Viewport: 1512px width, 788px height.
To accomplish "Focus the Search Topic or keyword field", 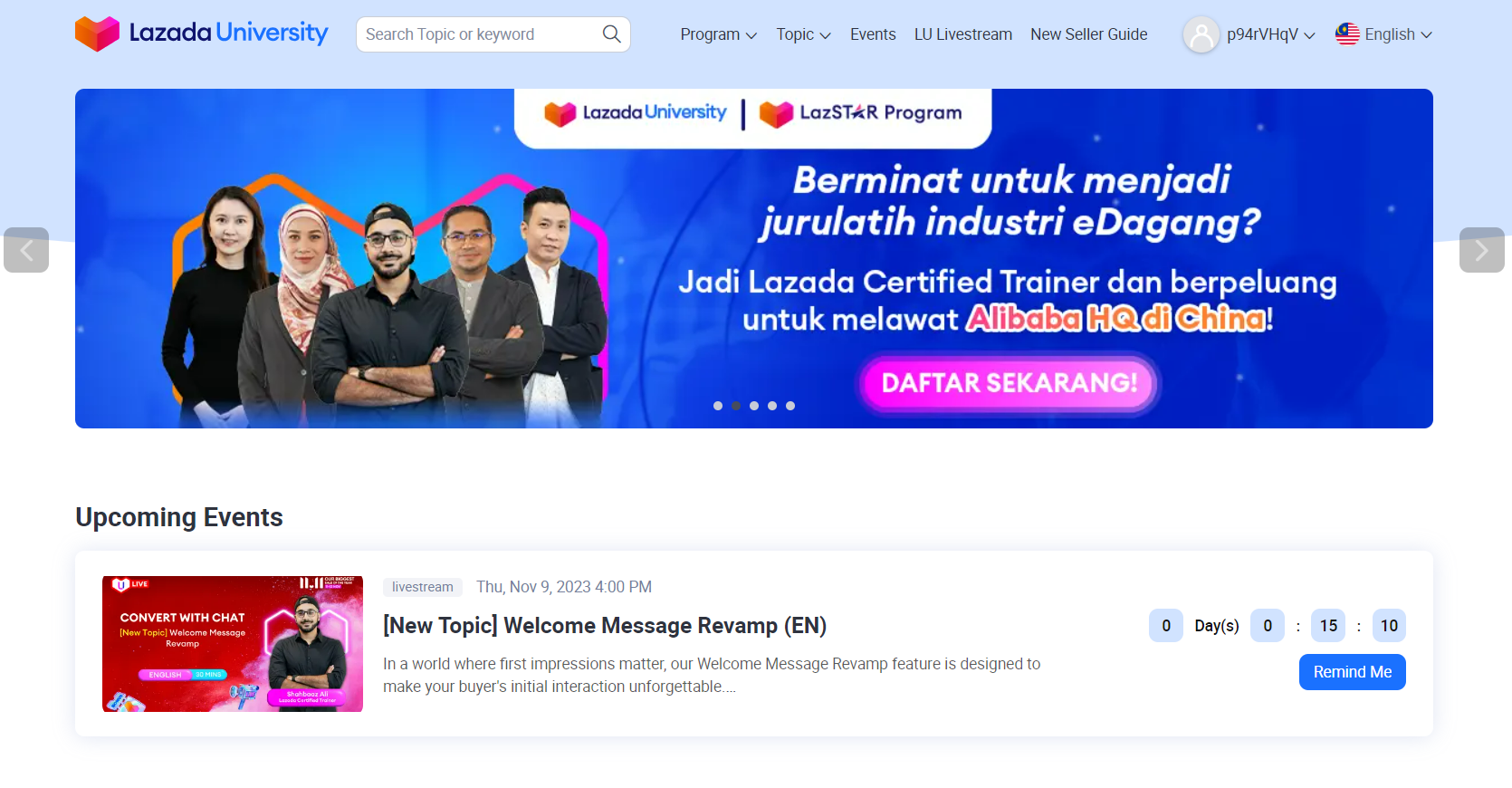I will pyautogui.click(x=493, y=34).
